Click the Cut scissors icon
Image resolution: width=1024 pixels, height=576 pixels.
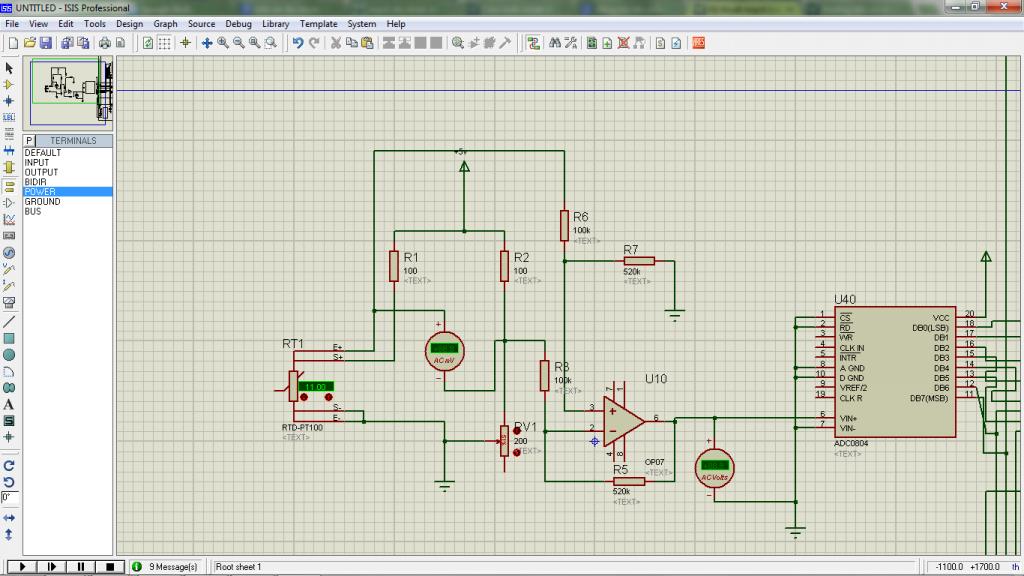[x=336, y=43]
